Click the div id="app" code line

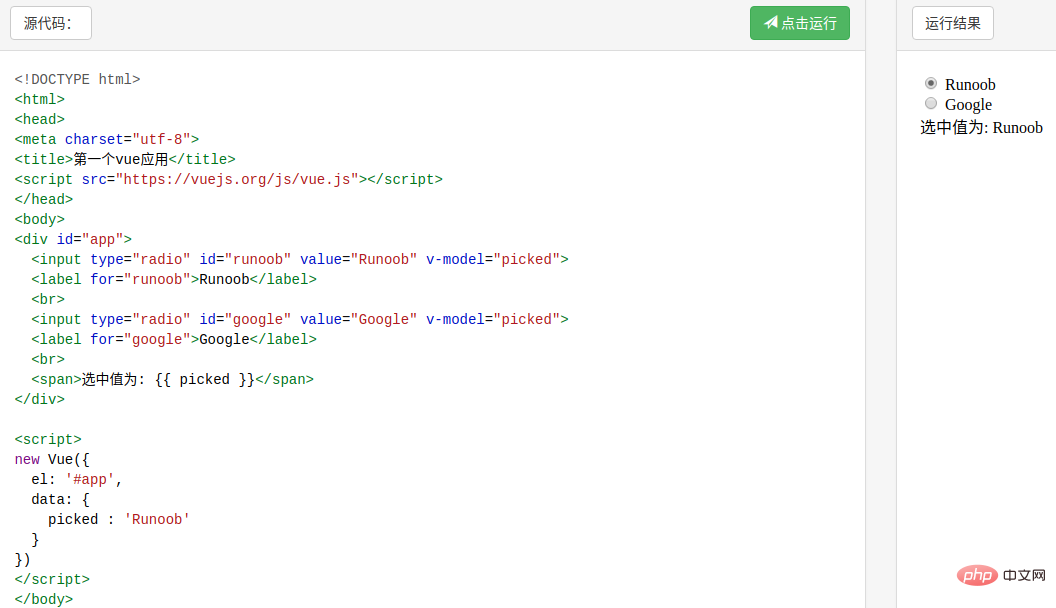tap(73, 239)
